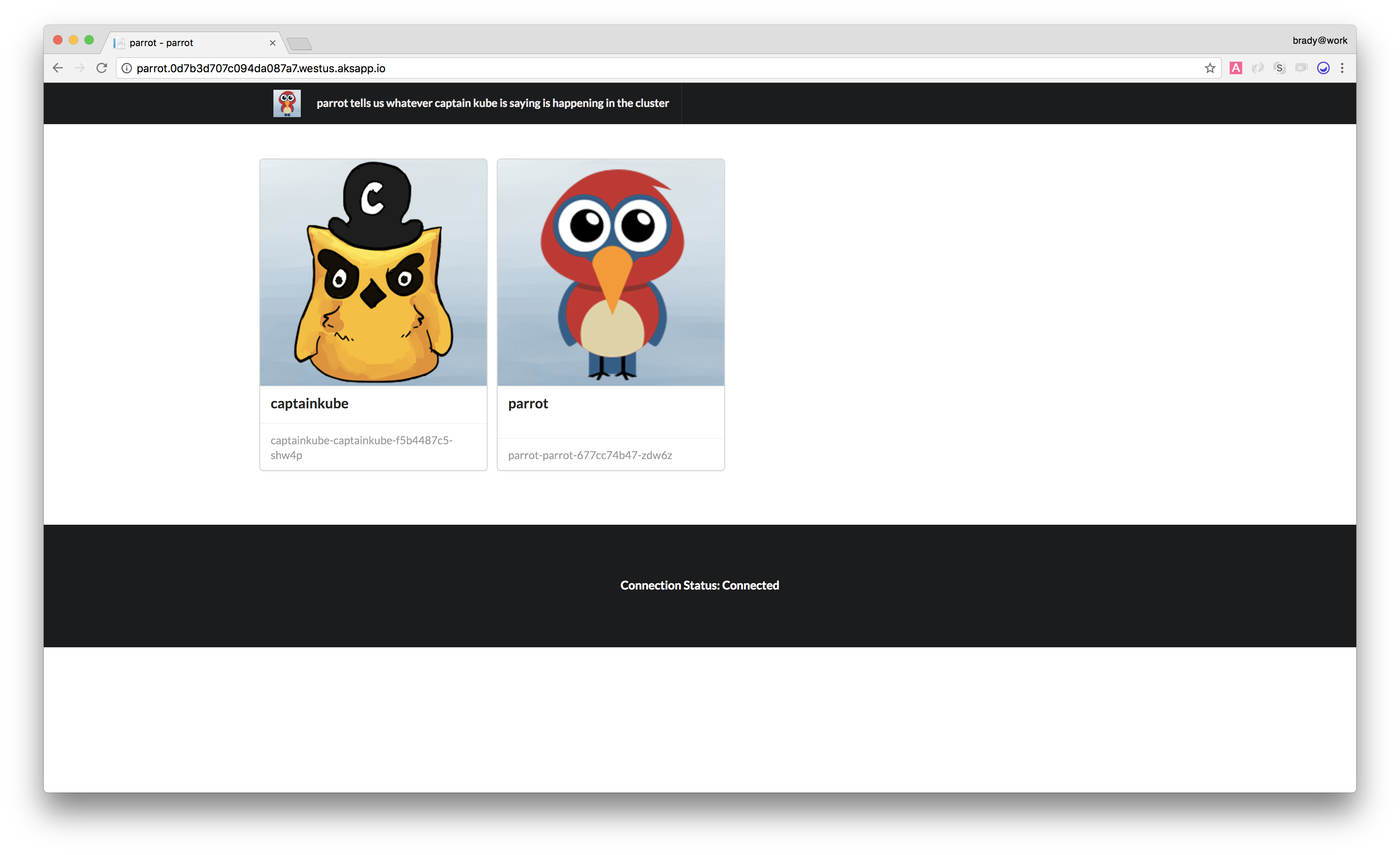Click the parrot-parrot-677cc74b47-zdw6z pod name

pos(590,455)
